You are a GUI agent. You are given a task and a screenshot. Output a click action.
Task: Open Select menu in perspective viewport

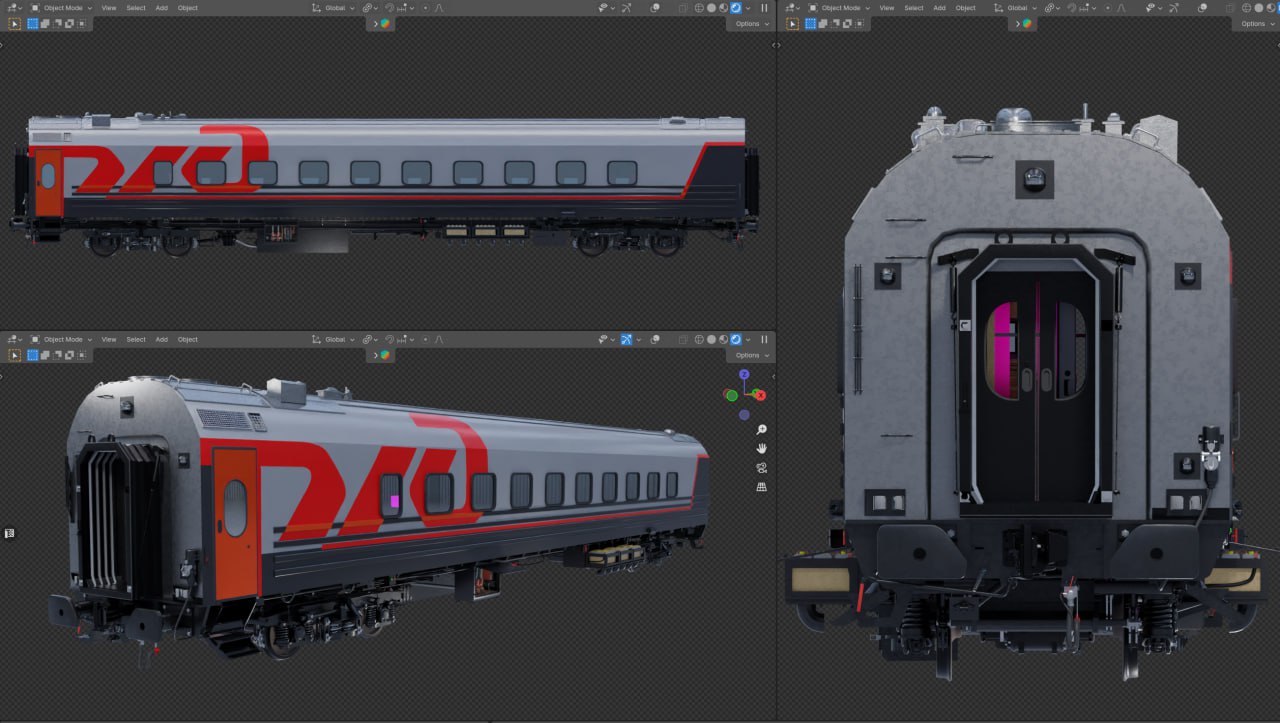pyautogui.click(x=136, y=340)
